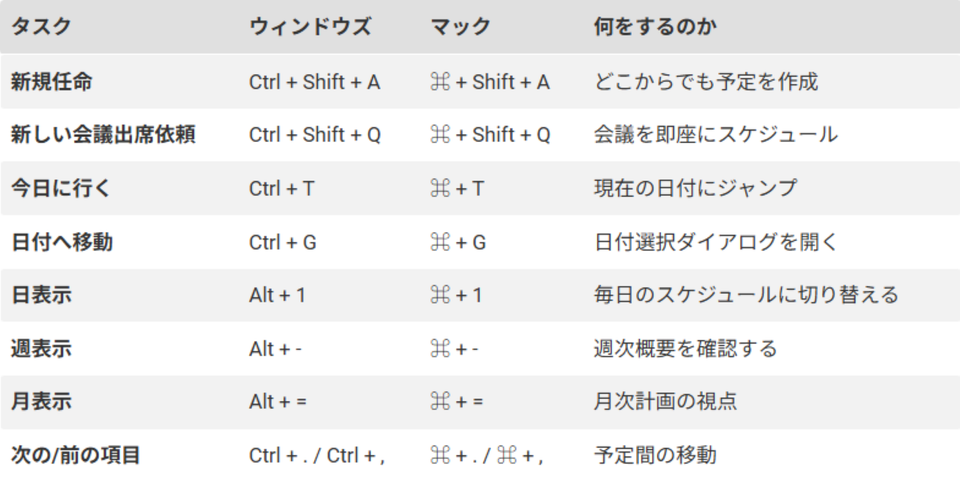Select the 何をするのか column header
This screenshot has width=960, height=485.
pyautogui.click(x=655, y=27)
